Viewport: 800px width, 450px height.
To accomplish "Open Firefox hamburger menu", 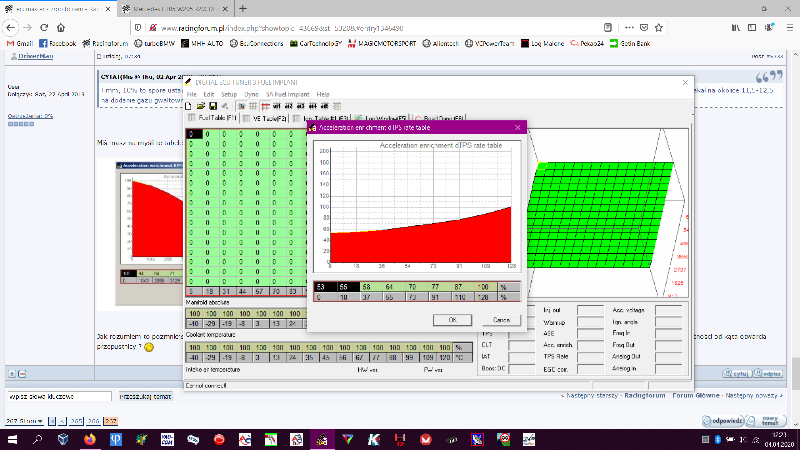I will click(789, 28).
